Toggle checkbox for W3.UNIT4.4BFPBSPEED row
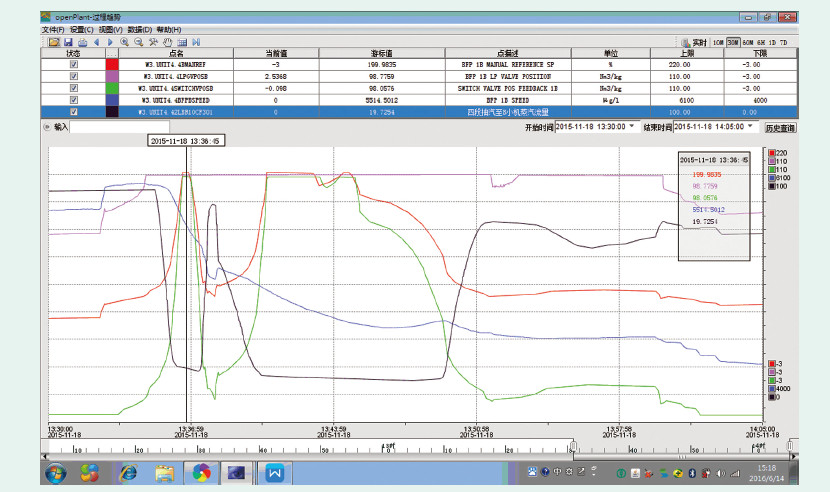 click(74, 100)
